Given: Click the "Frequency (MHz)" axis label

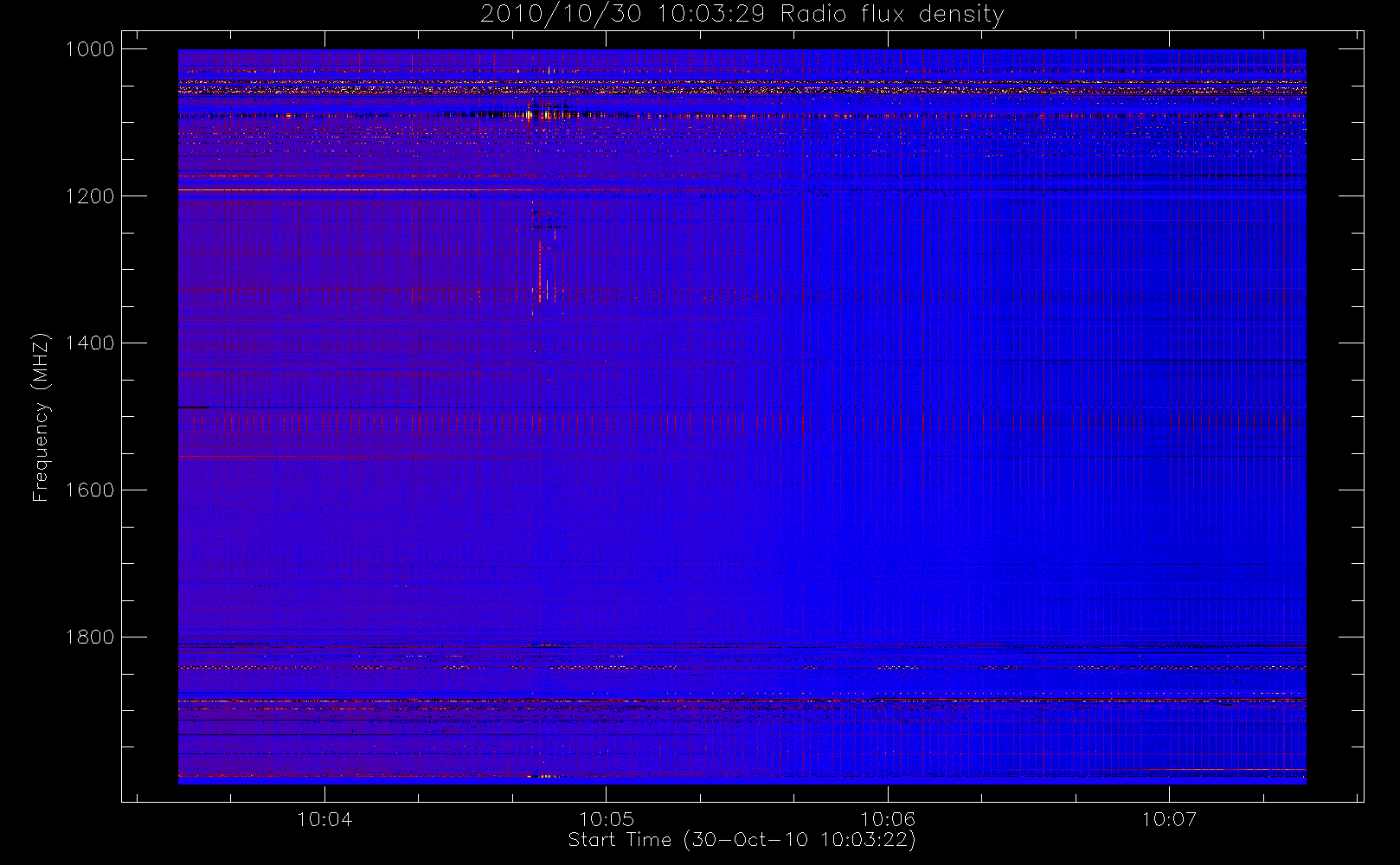Looking at the screenshot, I should tap(41, 417).
